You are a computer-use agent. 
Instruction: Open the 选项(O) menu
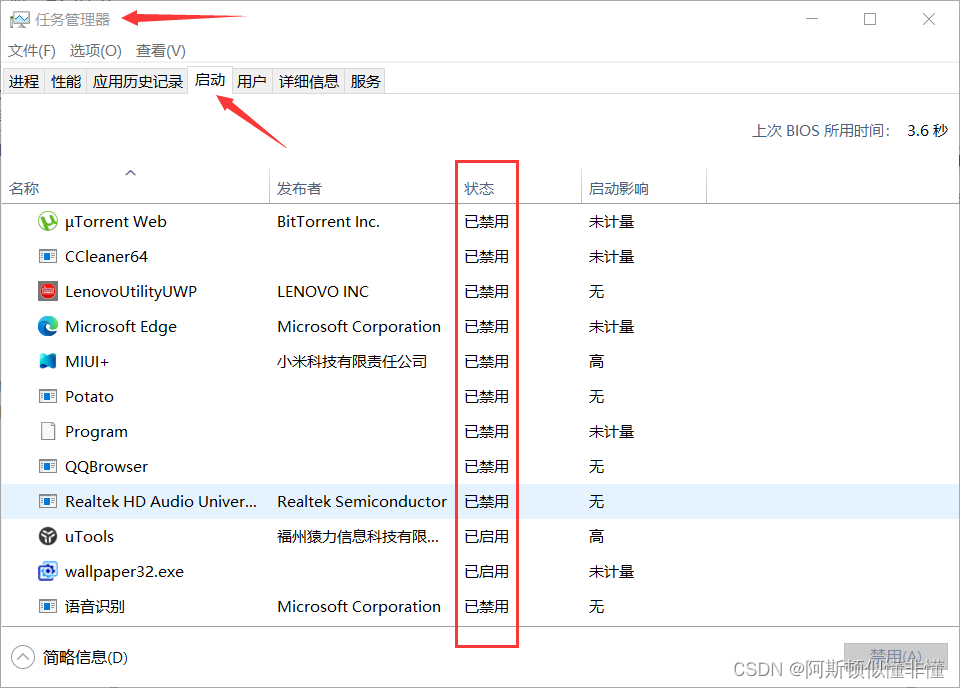(96, 51)
